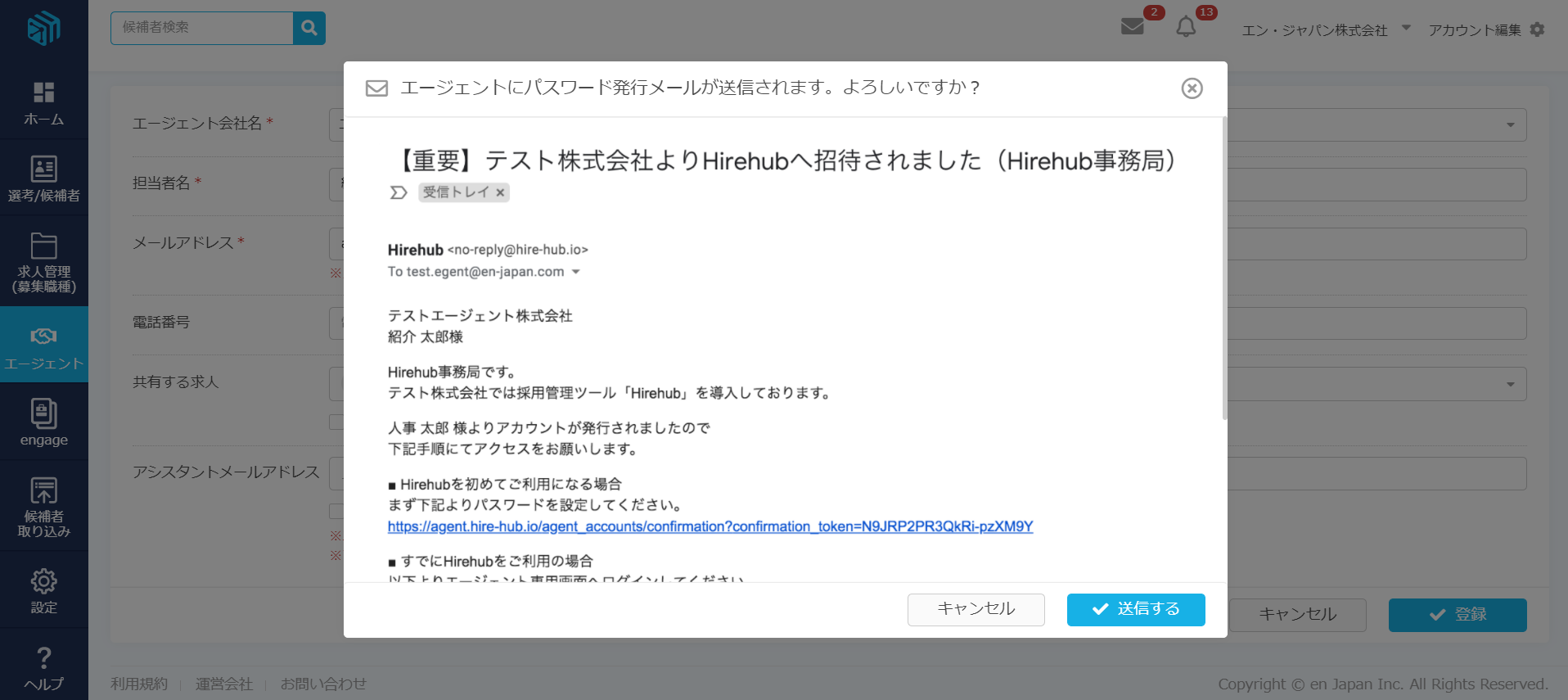Viewport: 1568px width, 700px height.
Task: Go to 選考/候補者 in sidebar
Action: [x=43, y=178]
